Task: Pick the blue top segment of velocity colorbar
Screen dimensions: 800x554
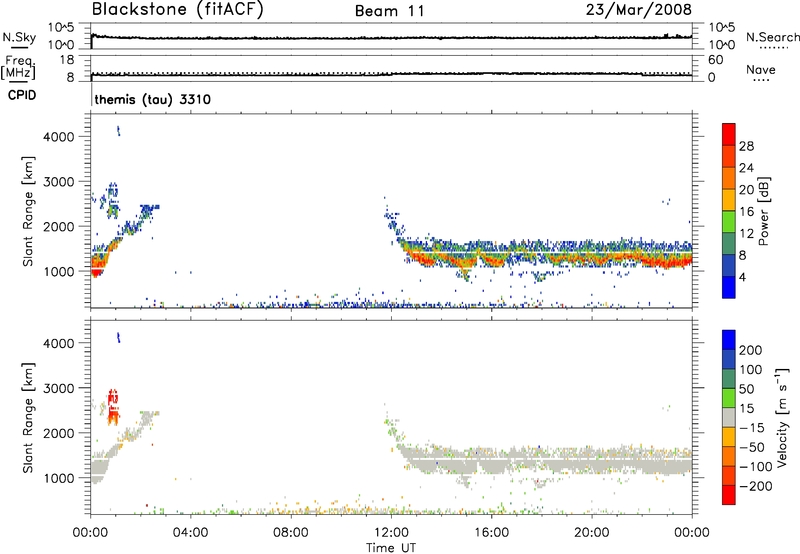Action: pos(729,340)
